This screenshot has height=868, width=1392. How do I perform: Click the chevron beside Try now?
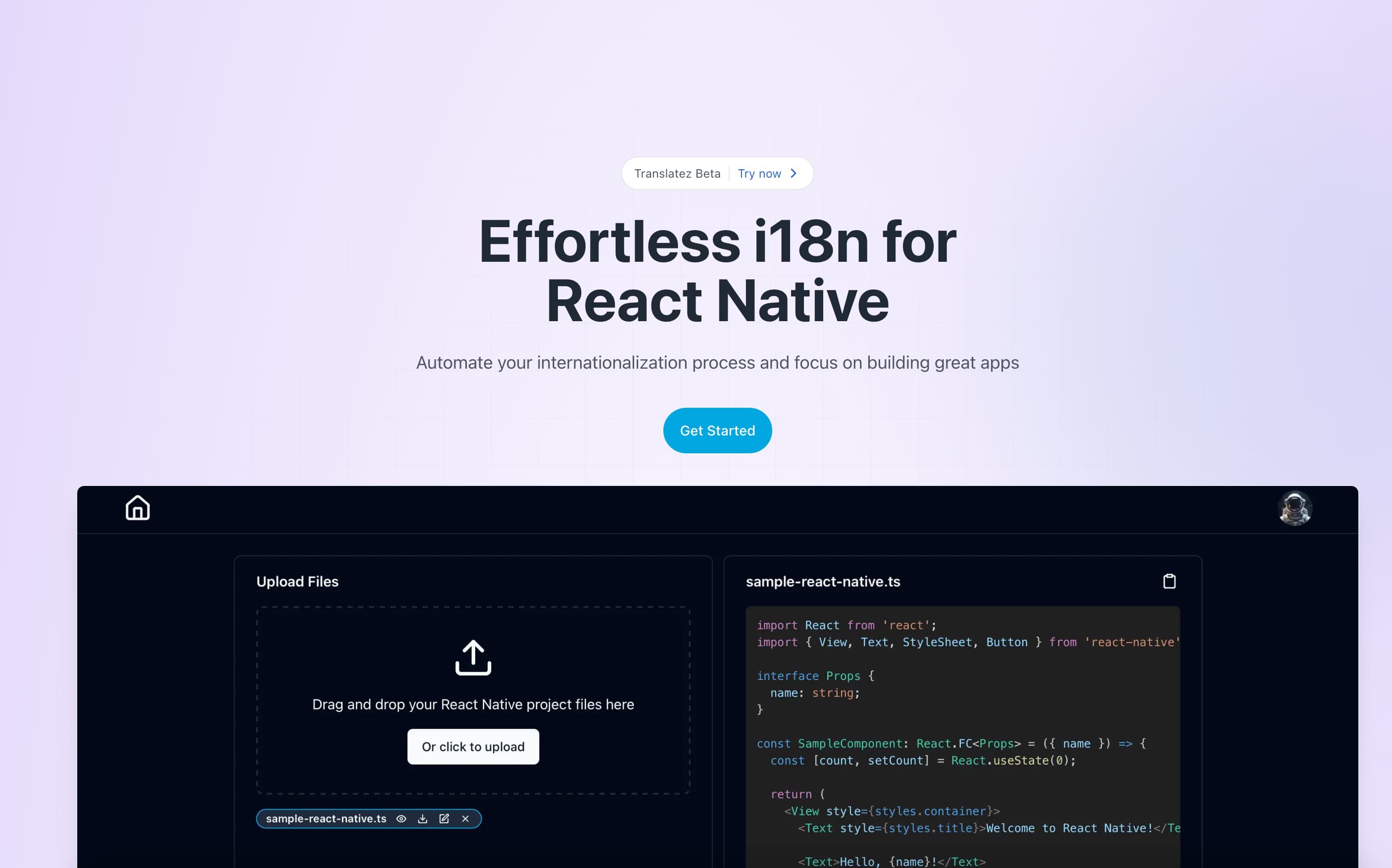tap(794, 173)
